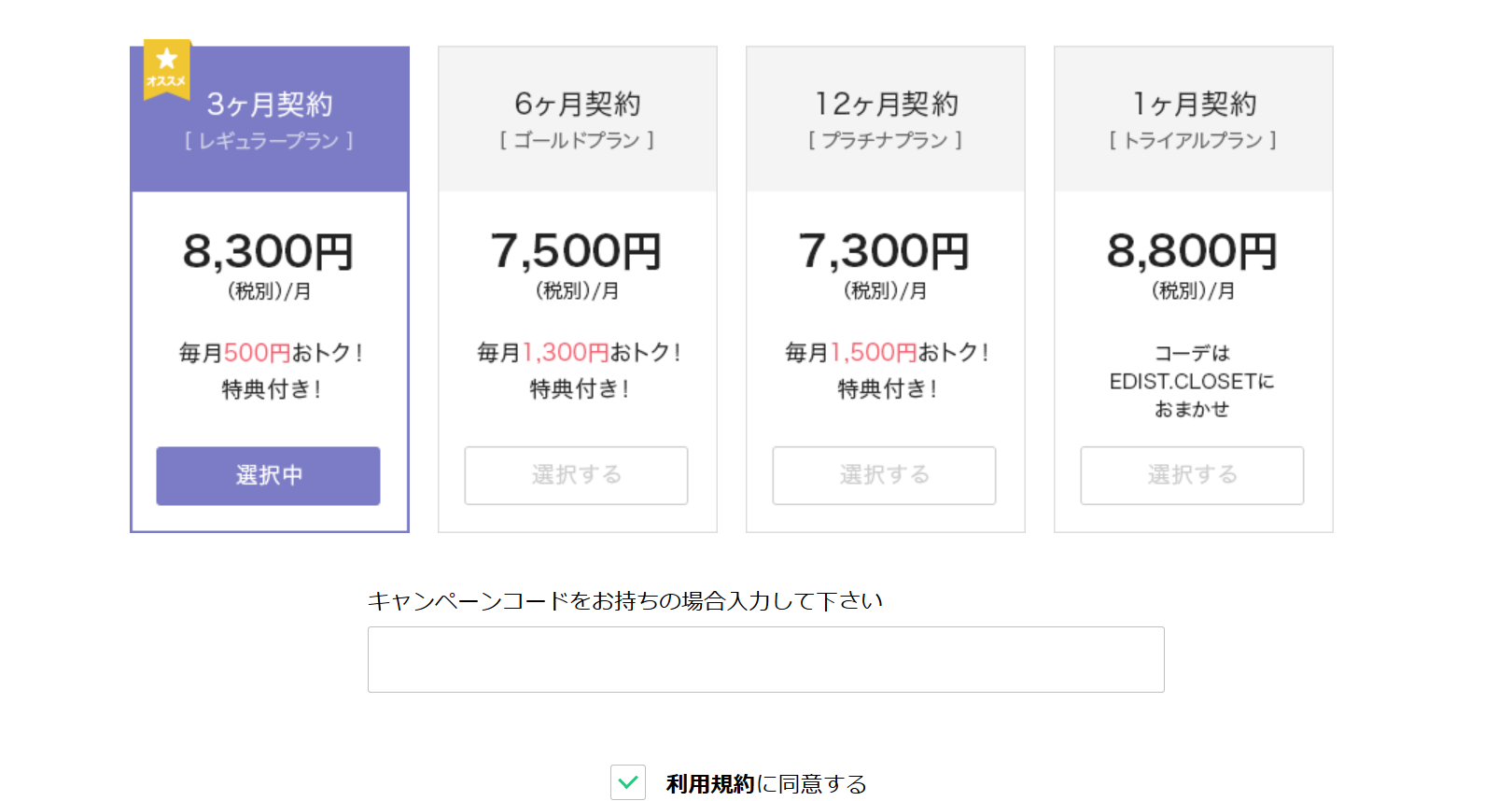Open the 利用規約 terms link
This screenshot has width=1512, height=801.
tap(709, 784)
